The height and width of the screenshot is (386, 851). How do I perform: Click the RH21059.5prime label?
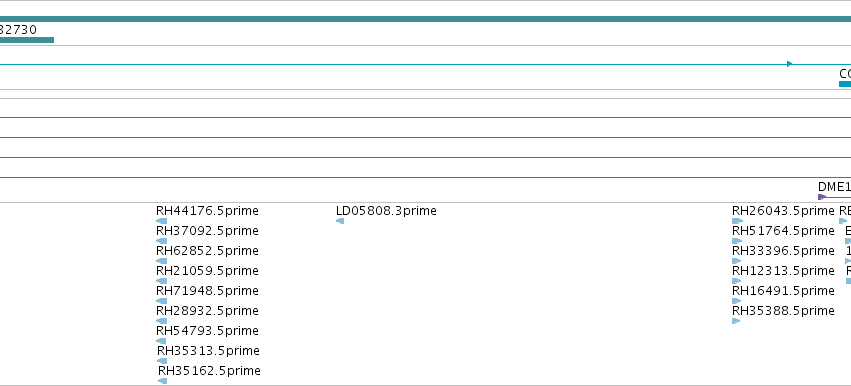click(x=207, y=271)
